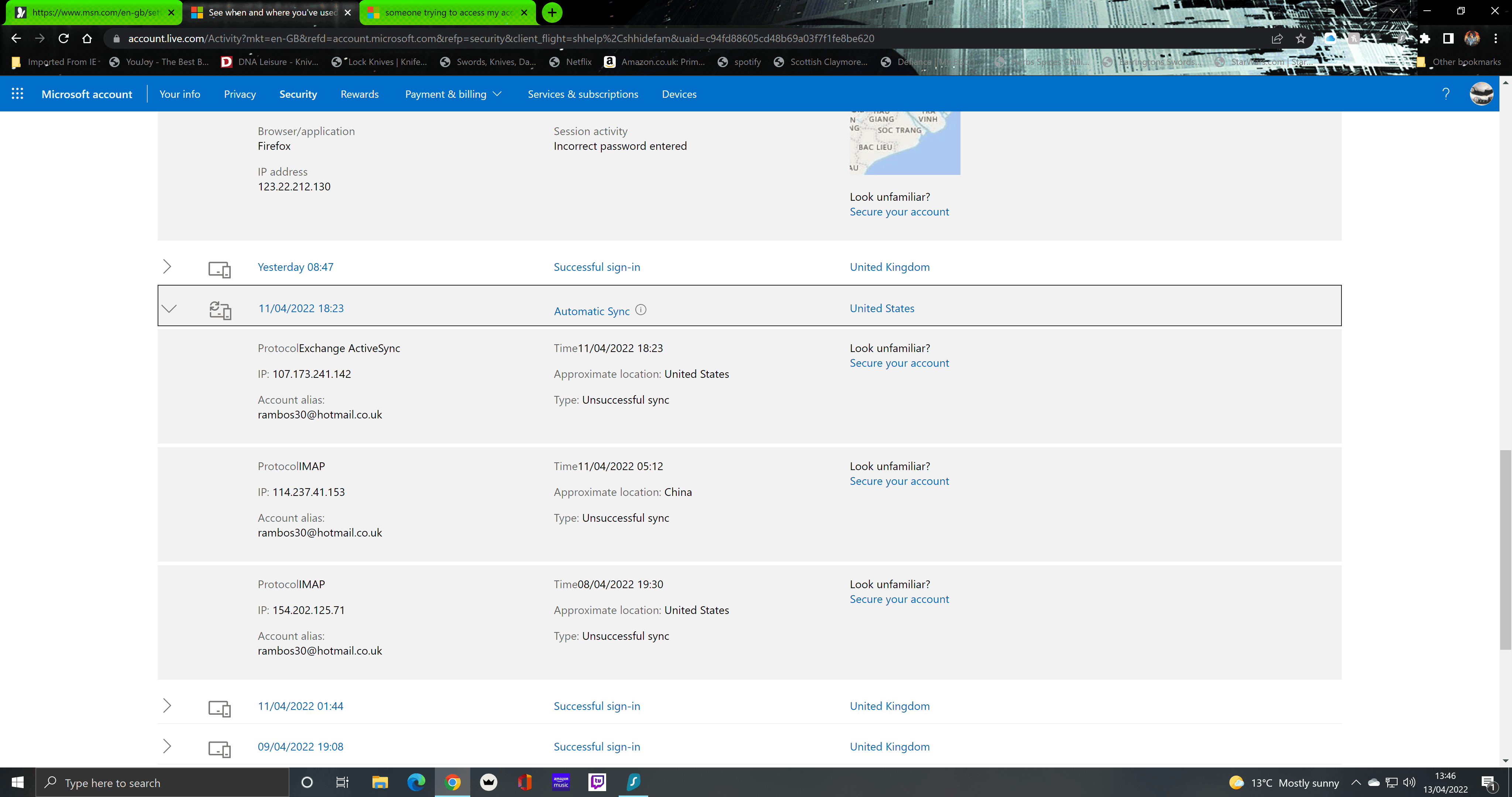The width and height of the screenshot is (1512, 797).
Task: Click the Automatic Sync info icon
Action: 641,310
